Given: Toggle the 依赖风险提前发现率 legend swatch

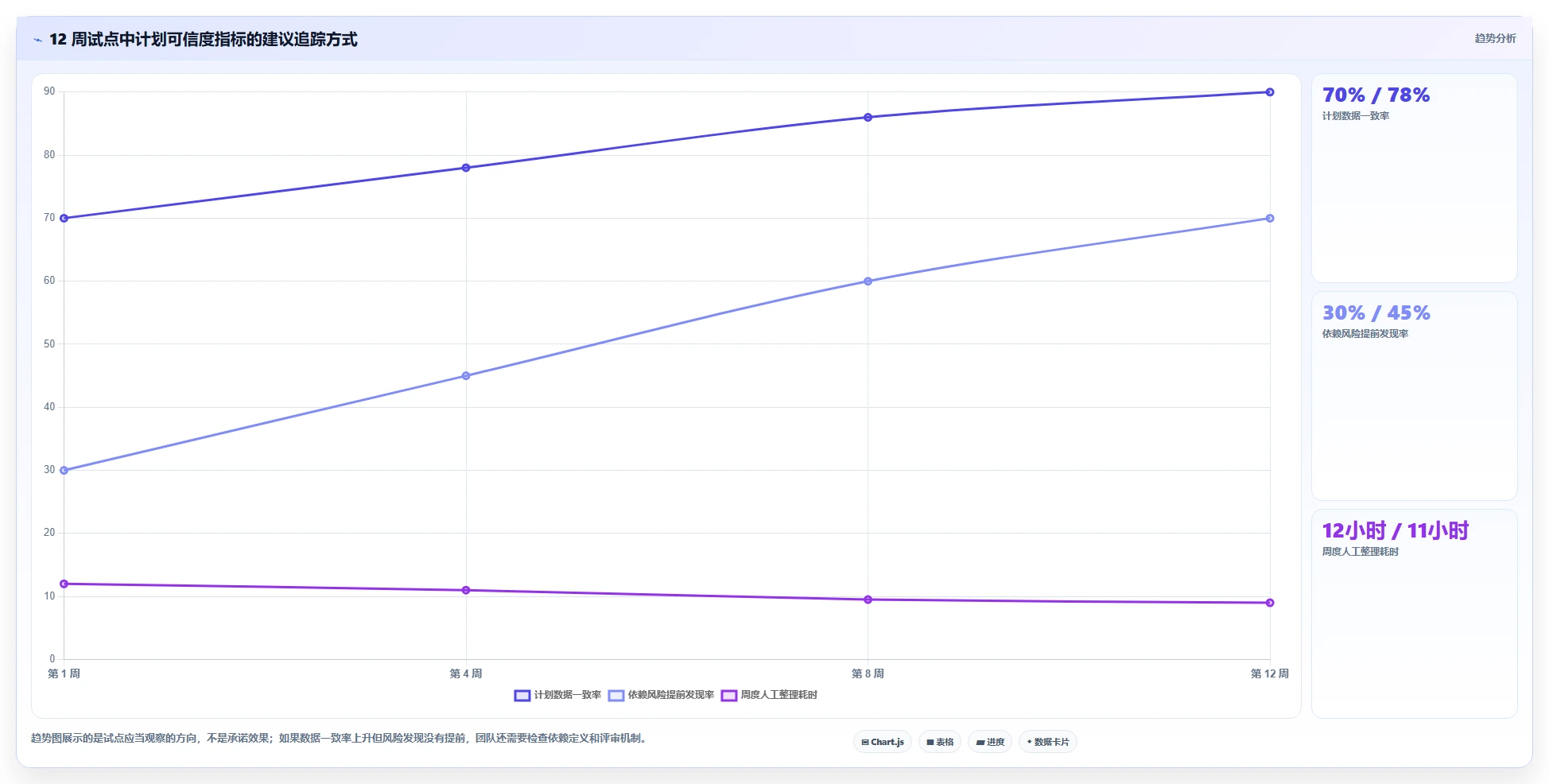Looking at the screenshot, I should pos(616,695).
